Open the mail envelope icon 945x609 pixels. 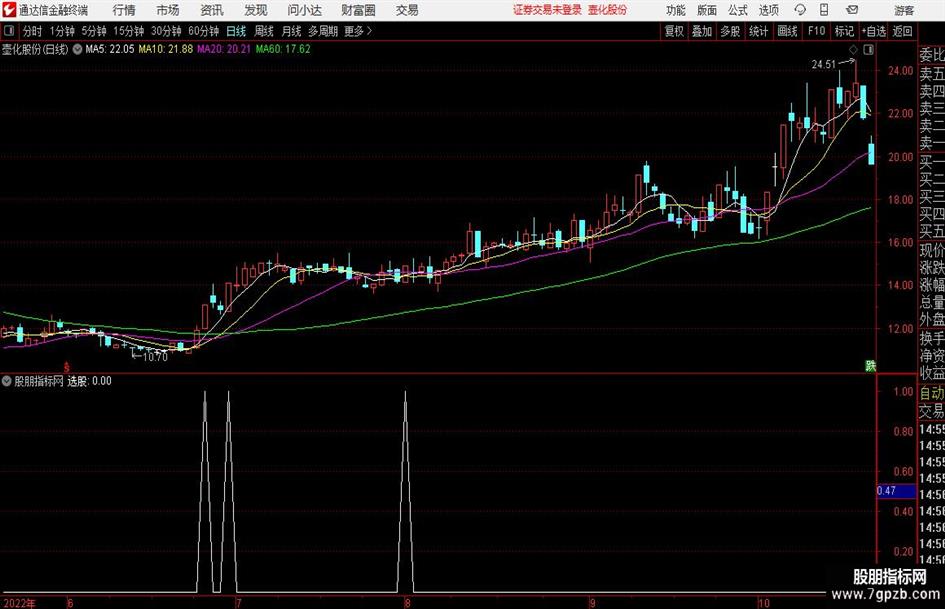(852, 10)
